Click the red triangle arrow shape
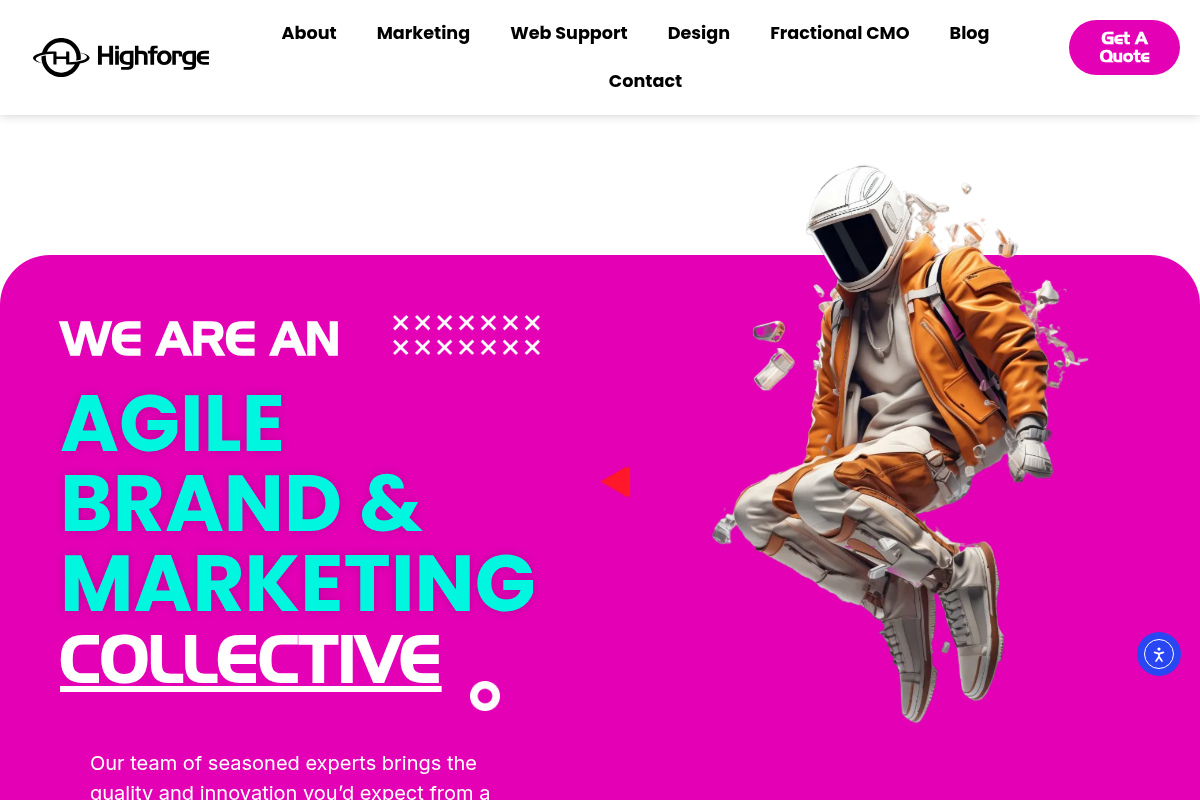The height and width of the screenshot is (800, 1200). coord(616,482)
